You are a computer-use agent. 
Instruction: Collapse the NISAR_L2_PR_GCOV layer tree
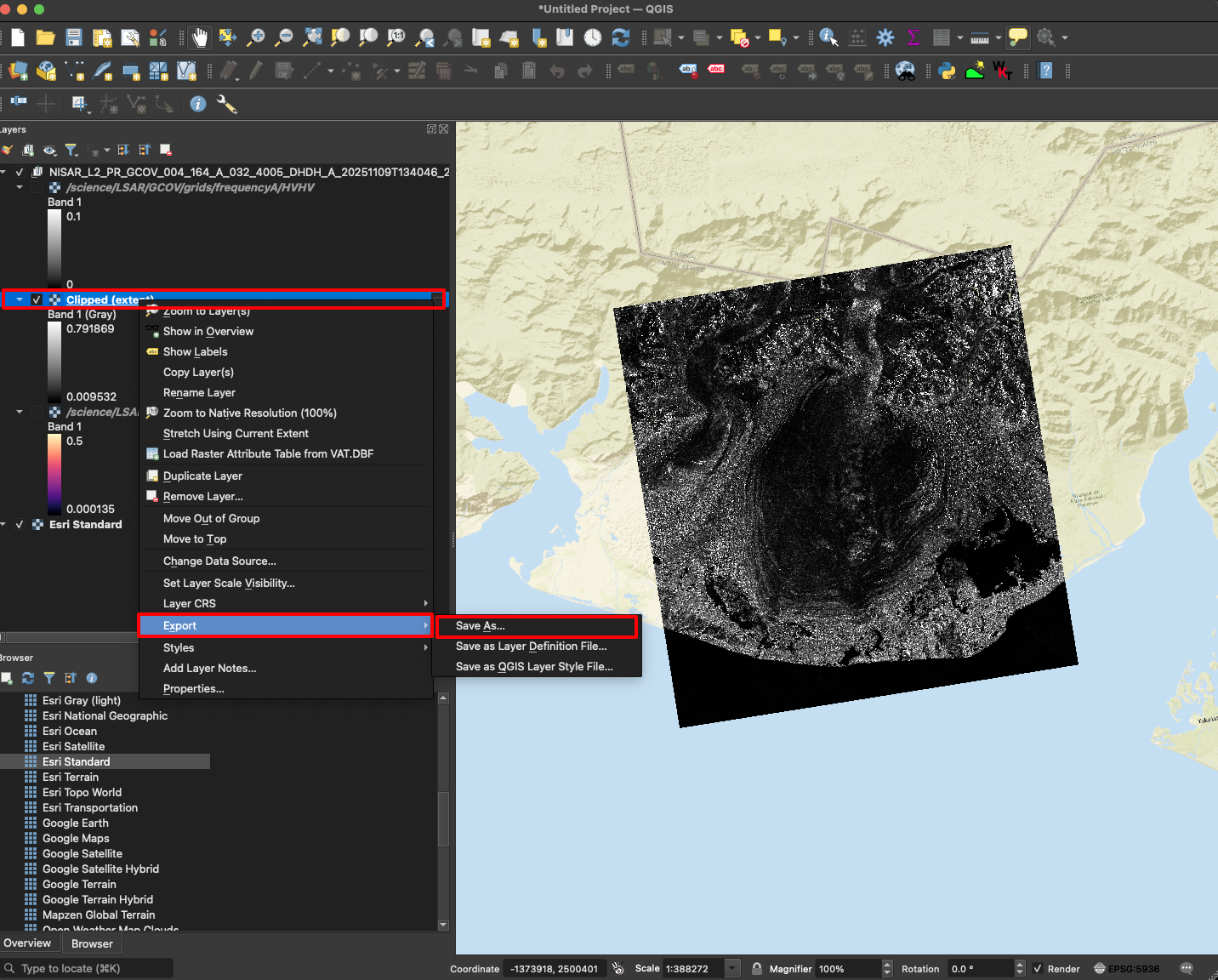7,171
